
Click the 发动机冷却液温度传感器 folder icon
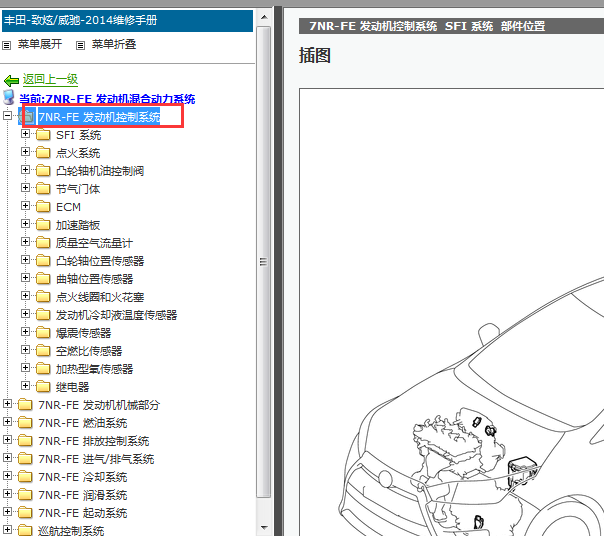pyautogui.click(x=43, y=315)
